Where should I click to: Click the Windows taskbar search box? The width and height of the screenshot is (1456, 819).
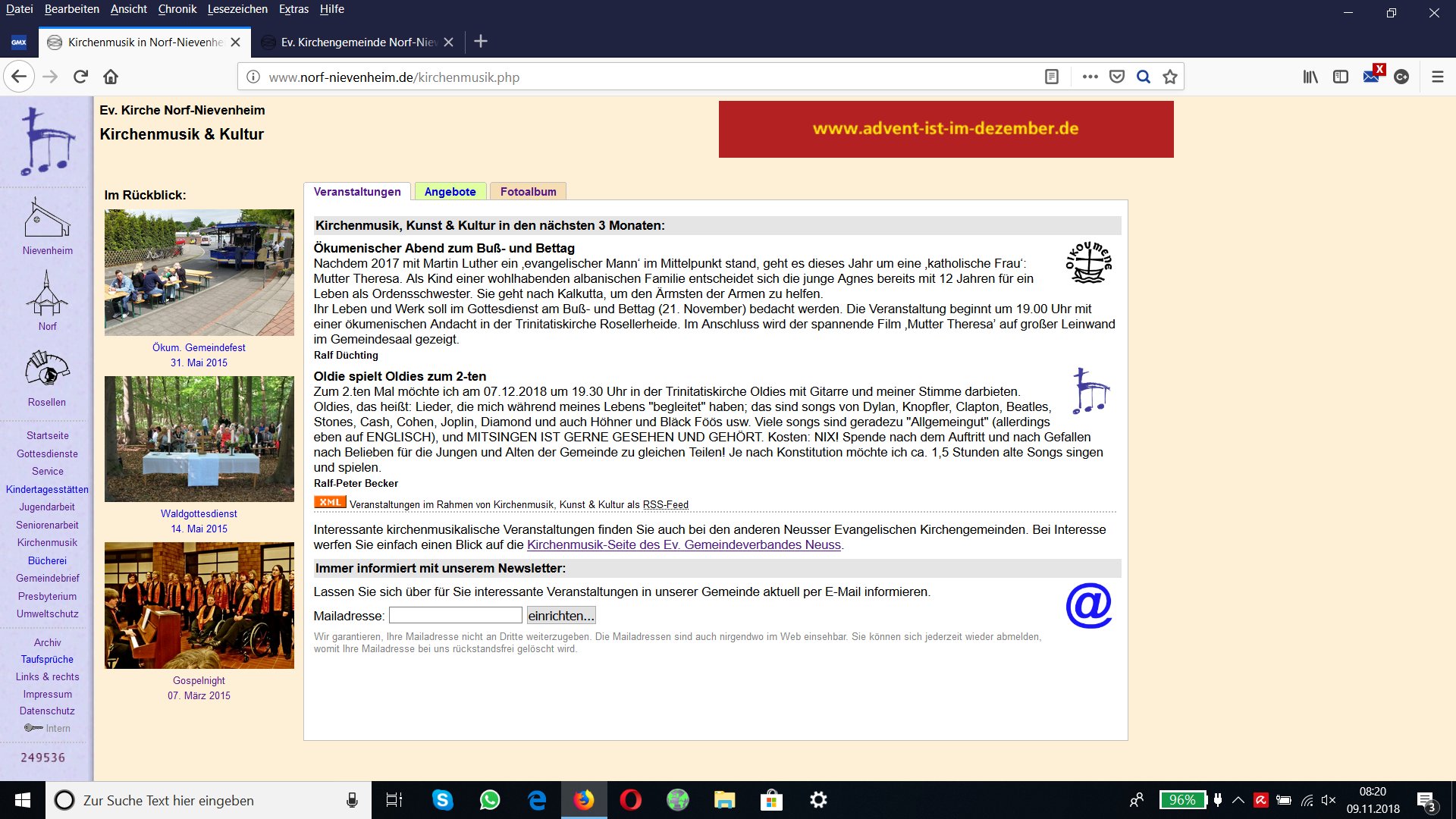(209, 800)
